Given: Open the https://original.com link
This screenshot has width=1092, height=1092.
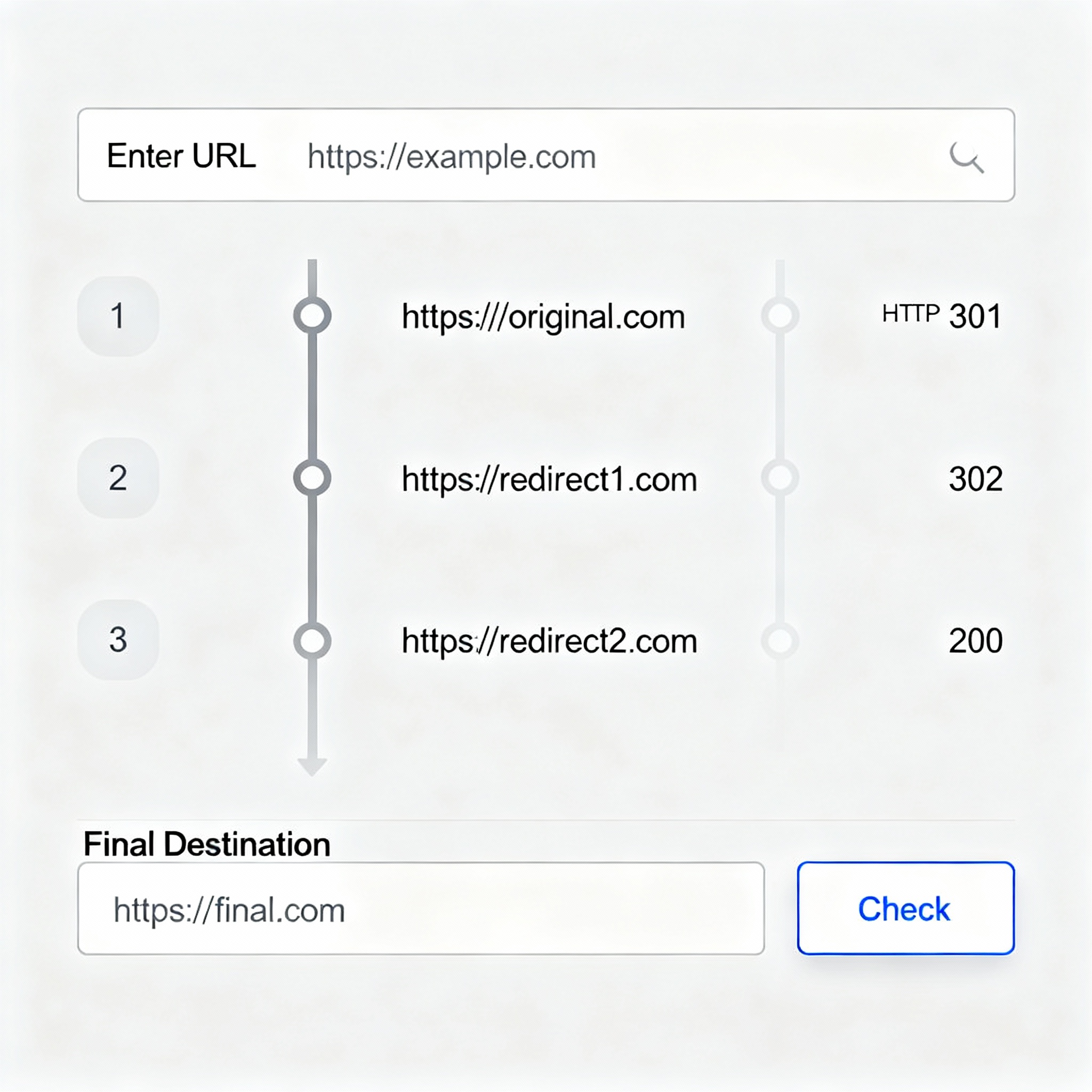Looking at the screenshot, I should tap(543, 317).
